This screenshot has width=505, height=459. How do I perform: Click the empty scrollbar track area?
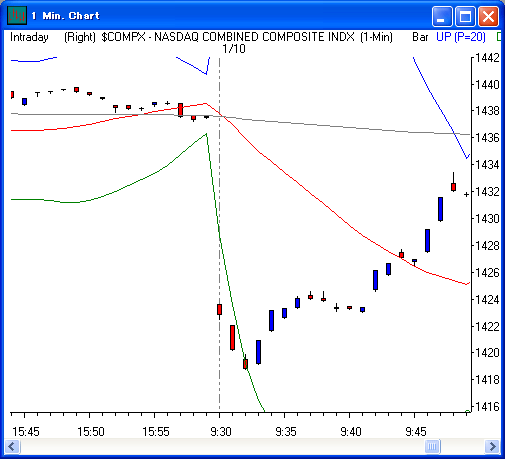223,446
